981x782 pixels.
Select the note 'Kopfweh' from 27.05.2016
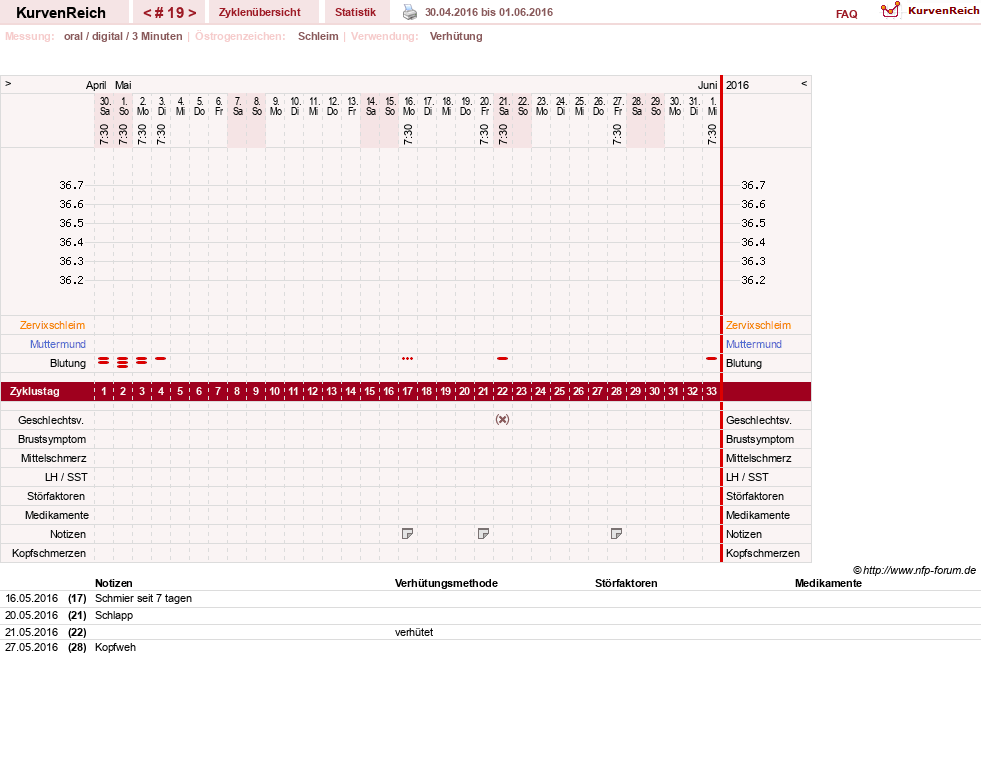(x=115, y=647)
